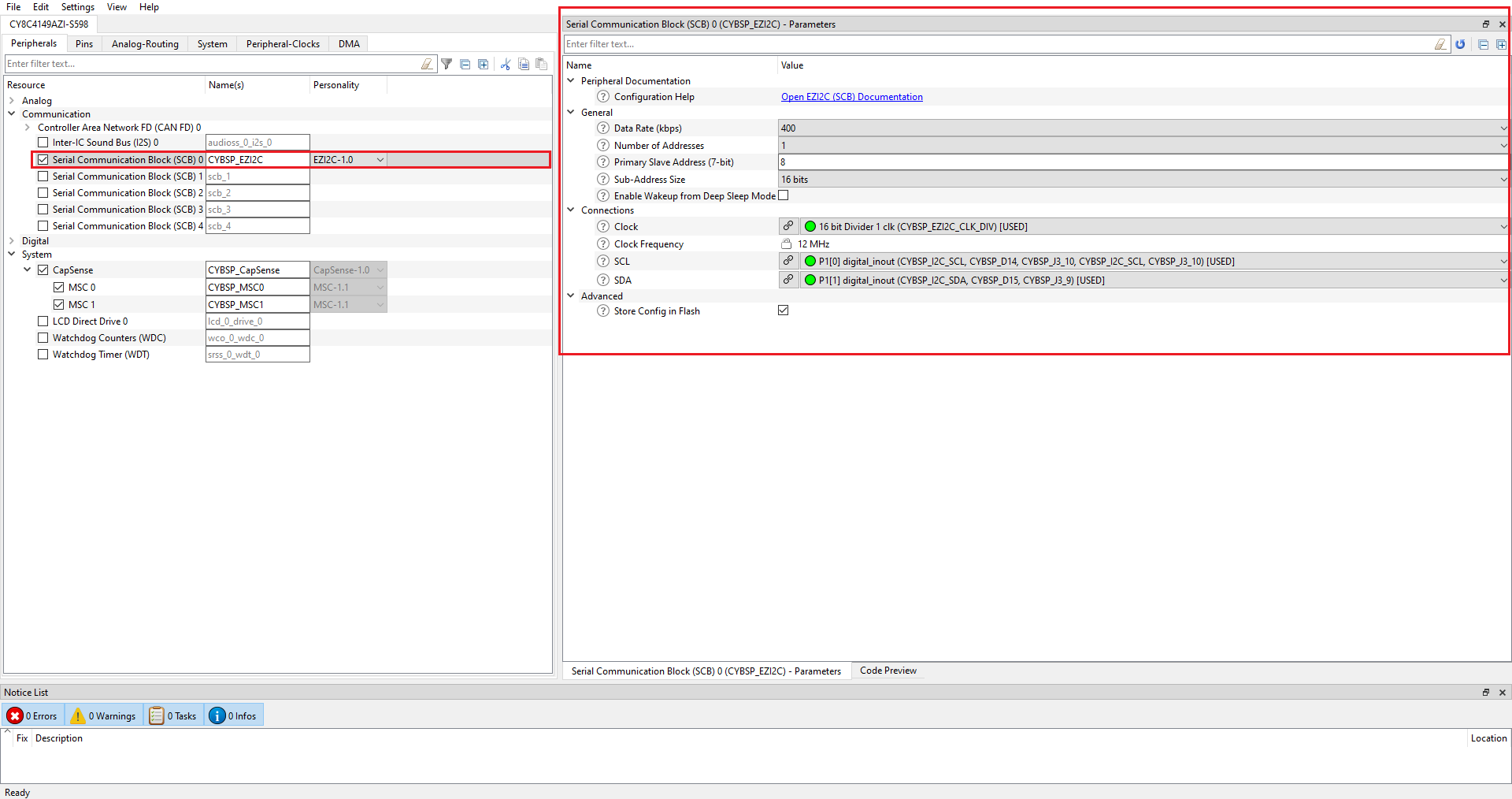Collapse all resources in the Peripherals tree

pos(465,64)
